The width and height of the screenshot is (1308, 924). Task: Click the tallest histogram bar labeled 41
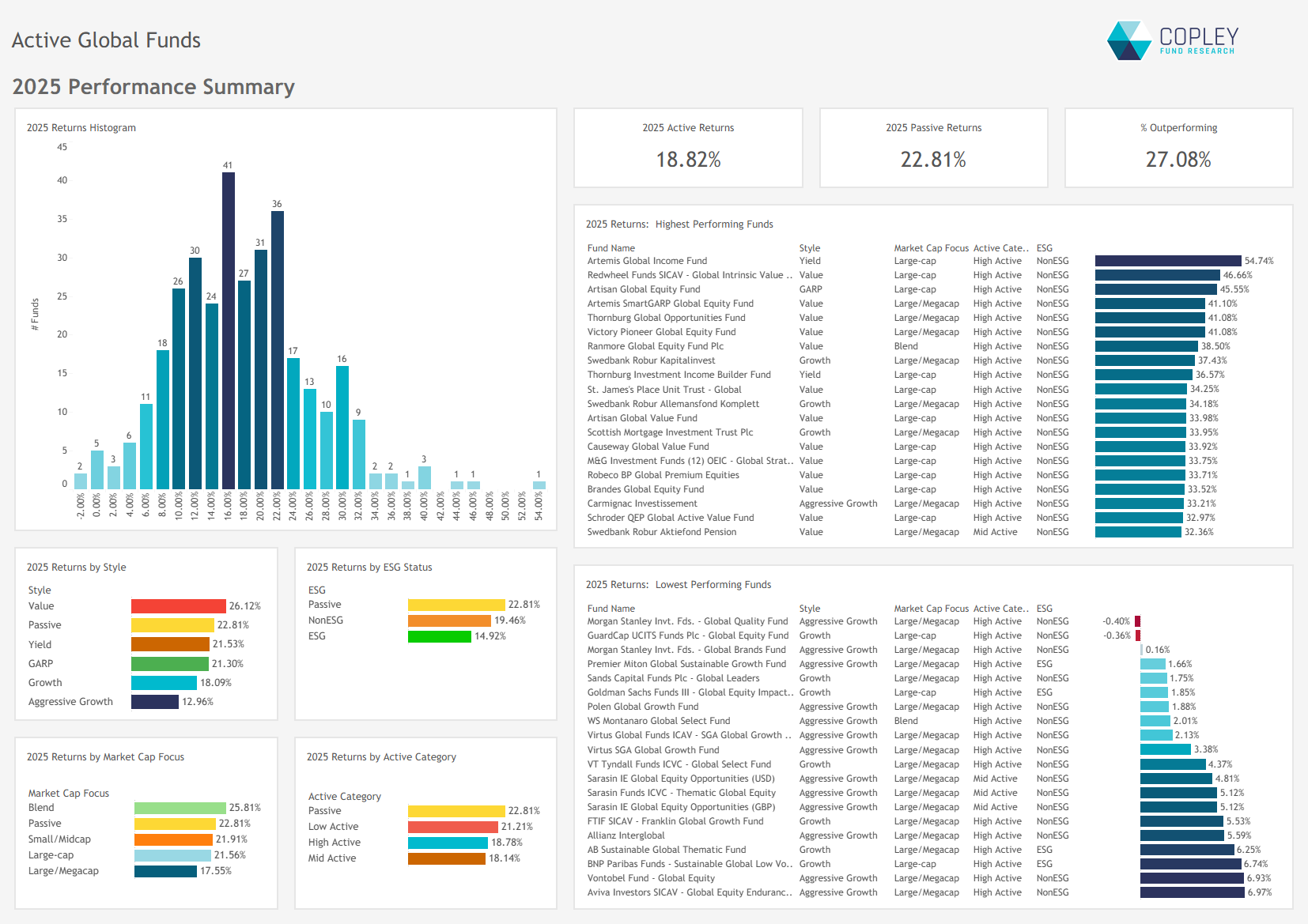click(228, 330)
